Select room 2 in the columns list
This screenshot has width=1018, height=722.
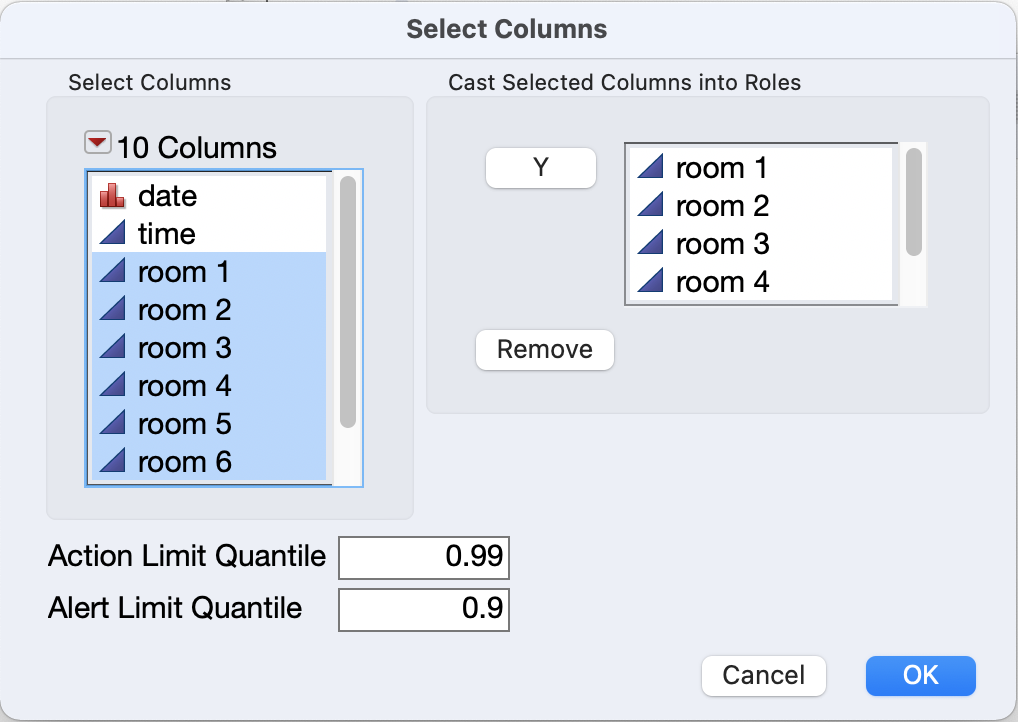pyautogui.click(x=184, y=310)
